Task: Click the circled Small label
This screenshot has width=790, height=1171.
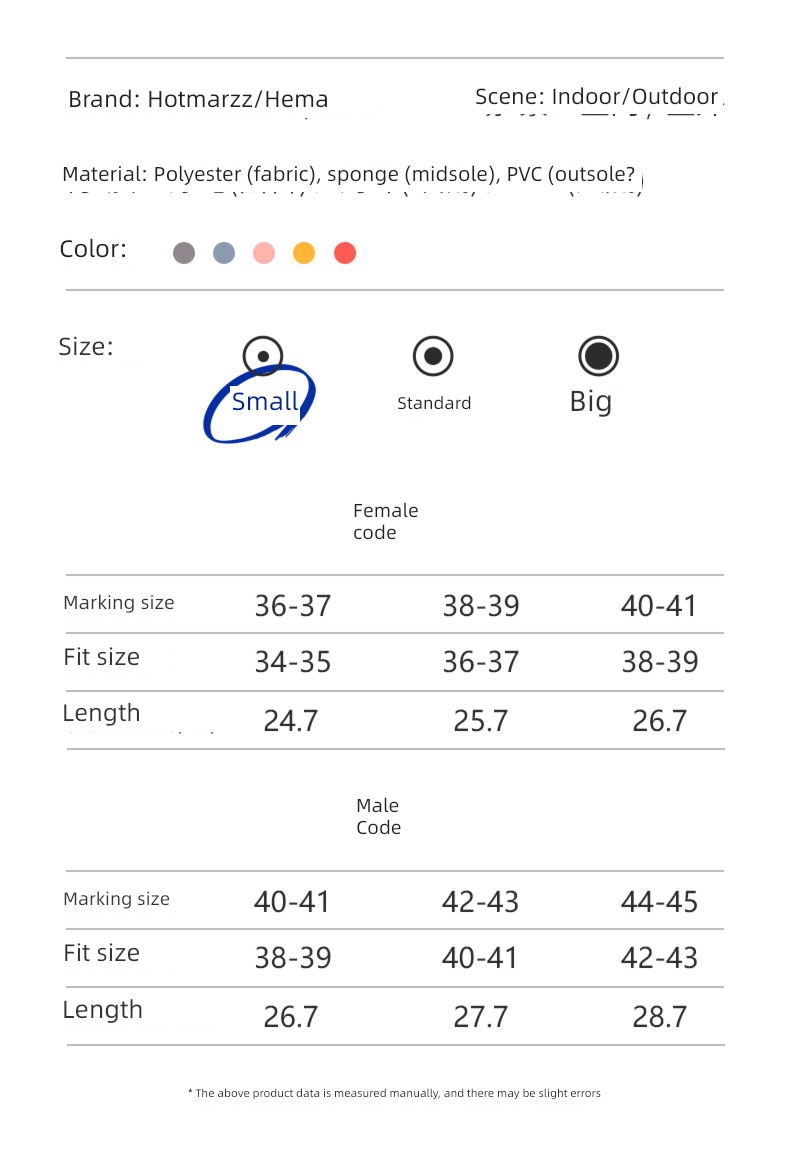Action: [x=264, y=402]
